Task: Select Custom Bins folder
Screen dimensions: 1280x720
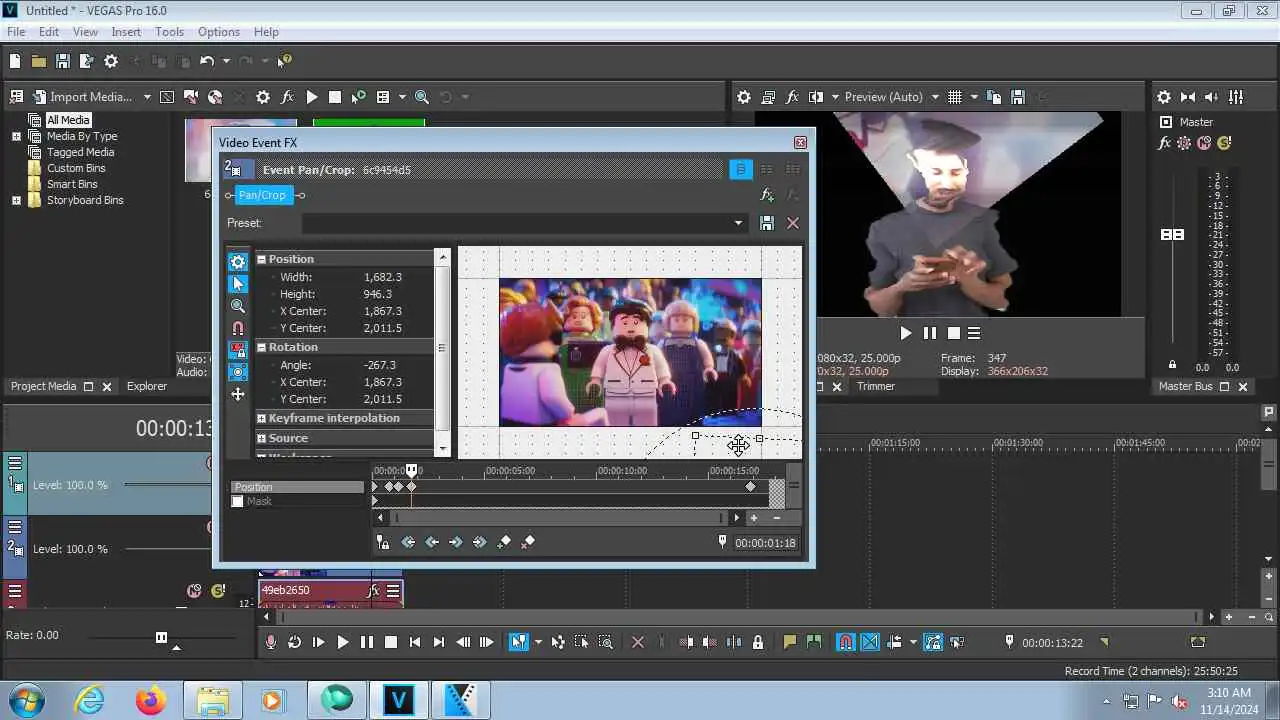Action: pyautogui.click(x=78, y=168)
